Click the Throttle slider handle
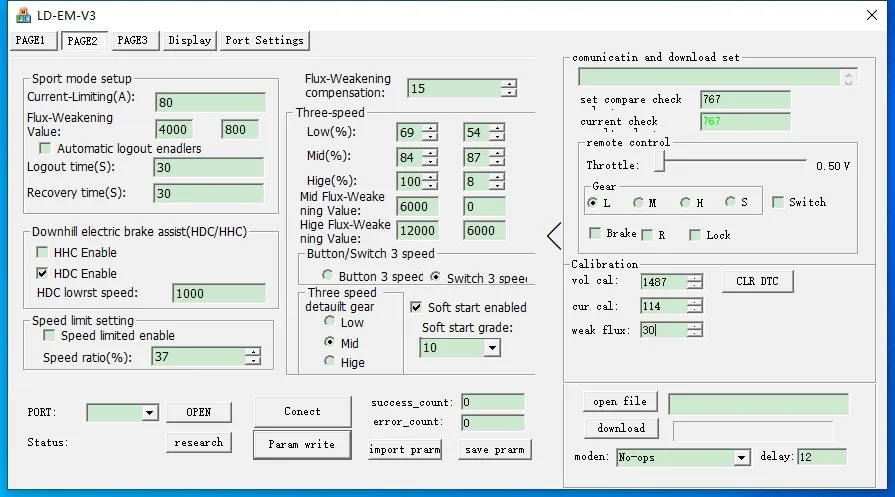Screen dimensions: 895x497 (x=659, y=161)
